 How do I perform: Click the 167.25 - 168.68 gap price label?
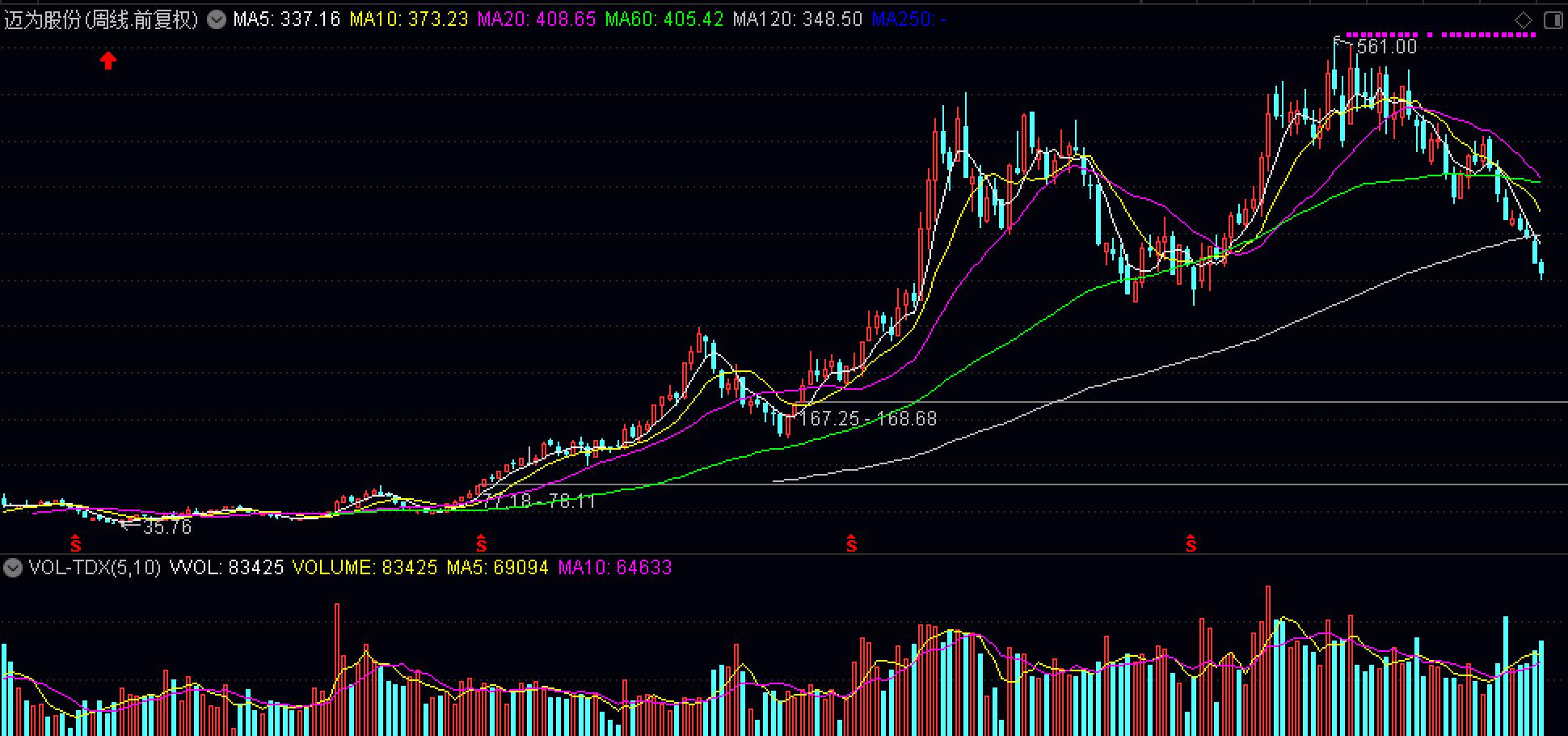tap(867, 418)
